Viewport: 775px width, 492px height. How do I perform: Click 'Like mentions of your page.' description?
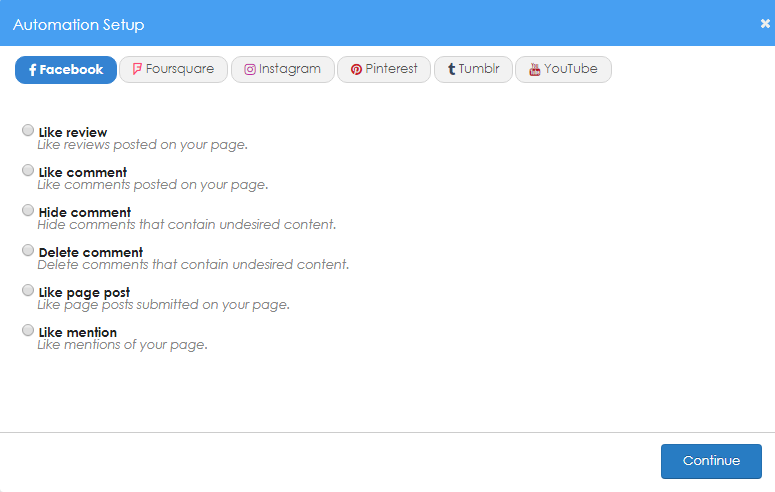click(123, 345)
